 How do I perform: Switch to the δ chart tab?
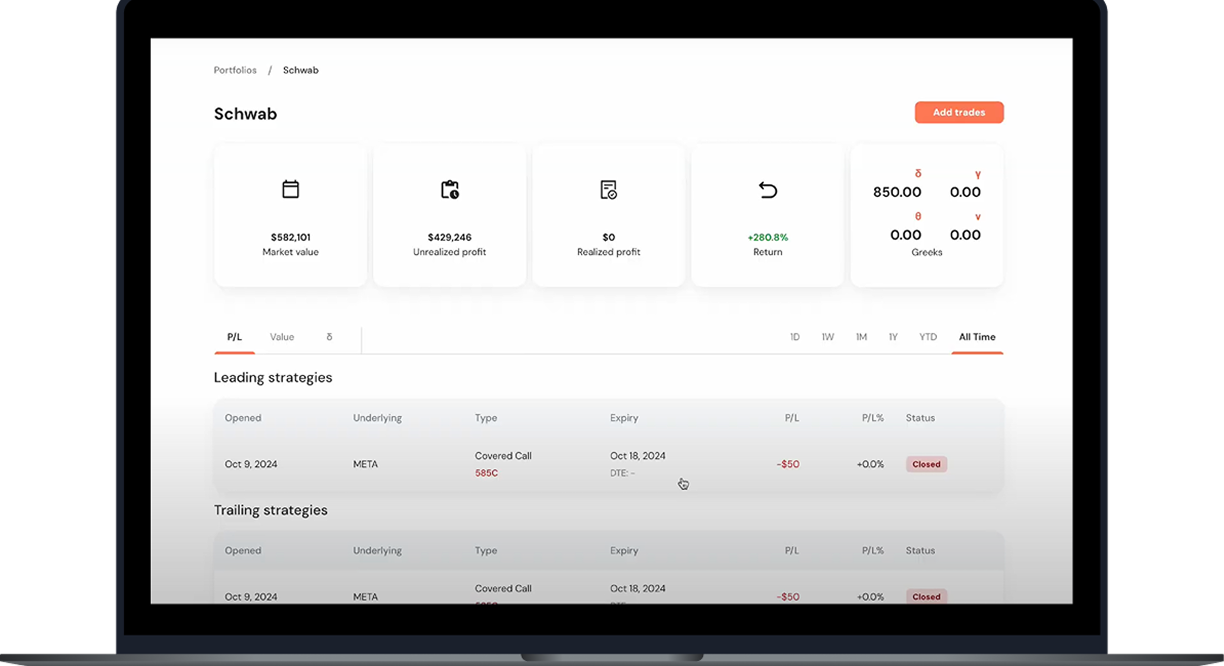[329, 337]
